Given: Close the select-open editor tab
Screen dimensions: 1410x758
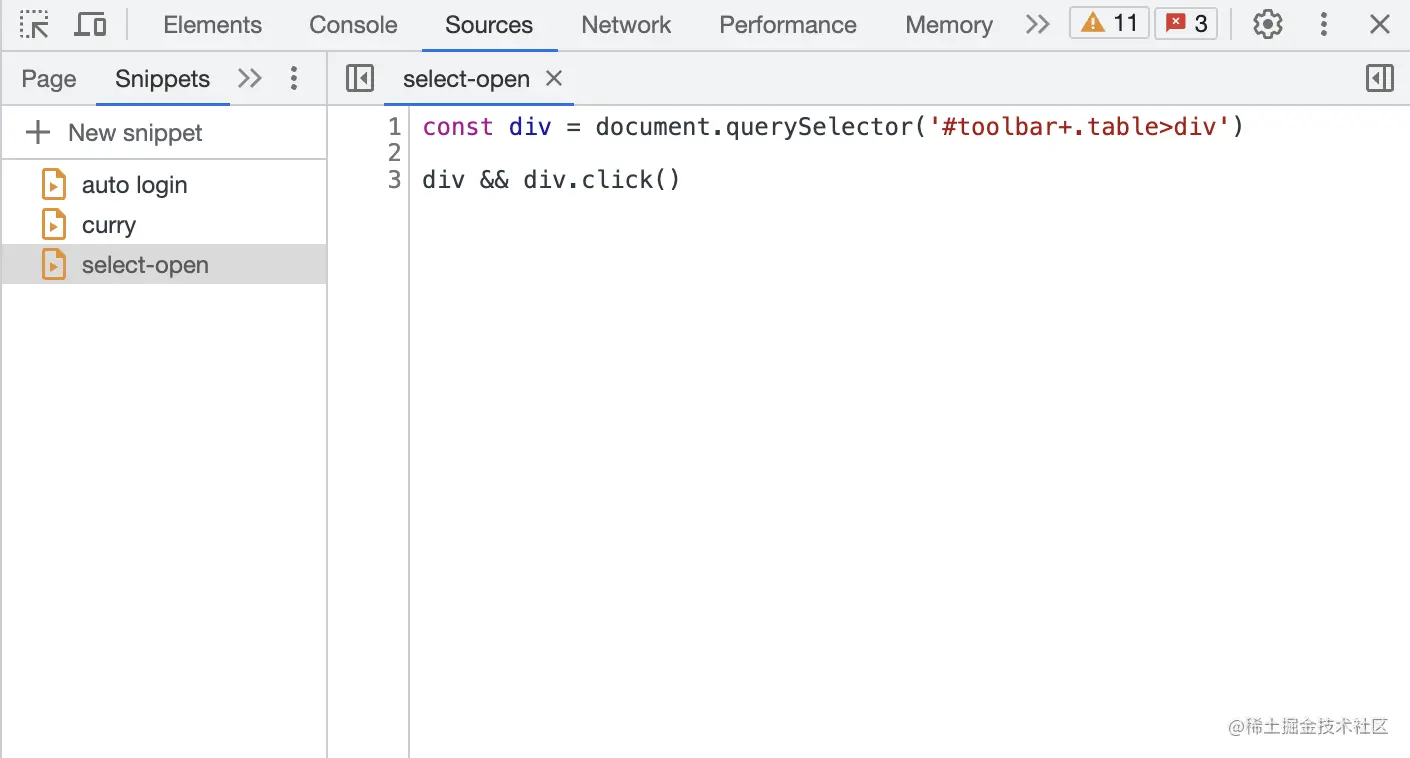Looking at the screenshot, I should coord(554,78).
